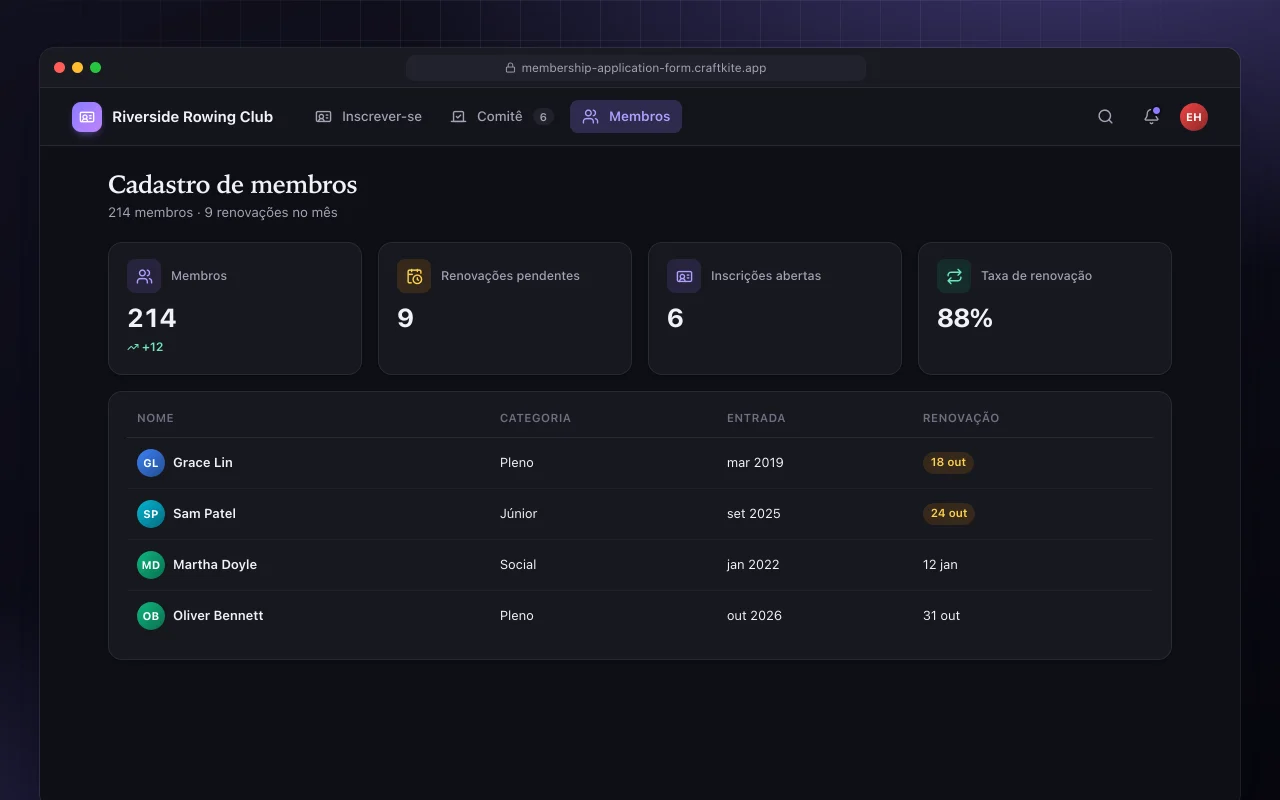Click the mar 2019 entry date
The height and width of the screenshot is (800, 1280).
(755, 463)
